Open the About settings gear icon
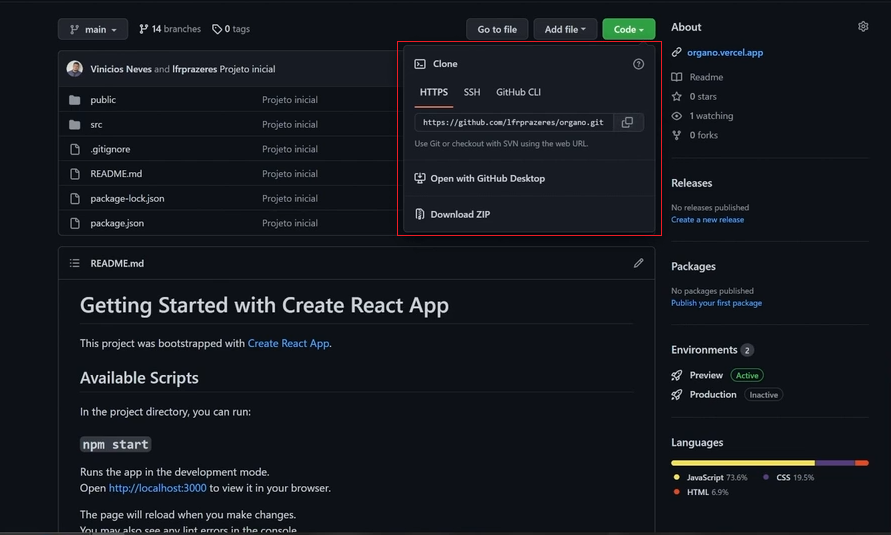This screenshot has width=891, height=535. [863, 27]
